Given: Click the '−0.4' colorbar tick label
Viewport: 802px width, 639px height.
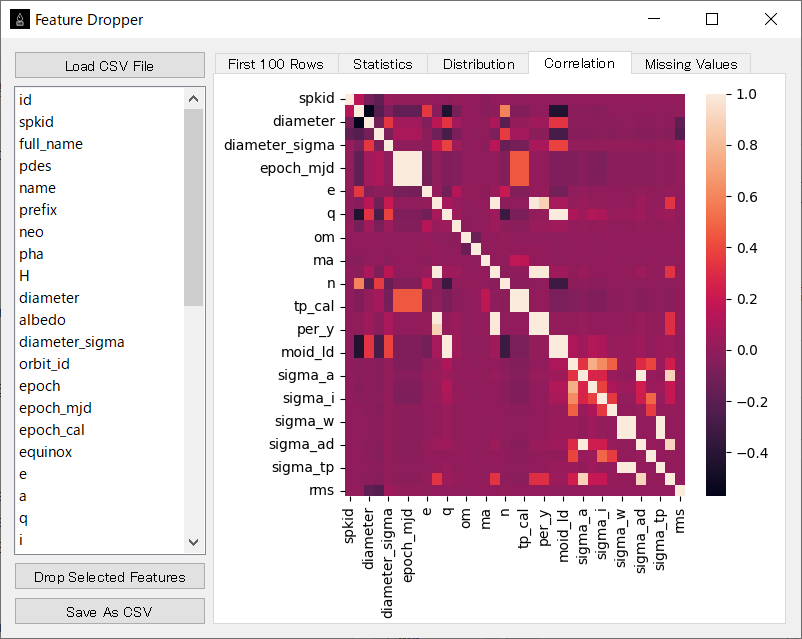Looking at the screenshot, I should point(752,453).
